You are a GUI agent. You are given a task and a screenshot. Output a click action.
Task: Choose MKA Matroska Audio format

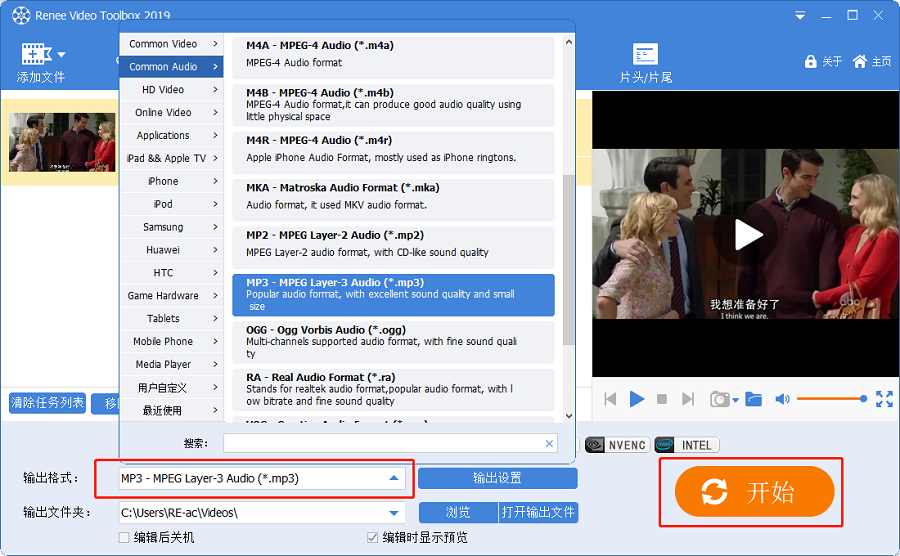(x=393, y=200)
